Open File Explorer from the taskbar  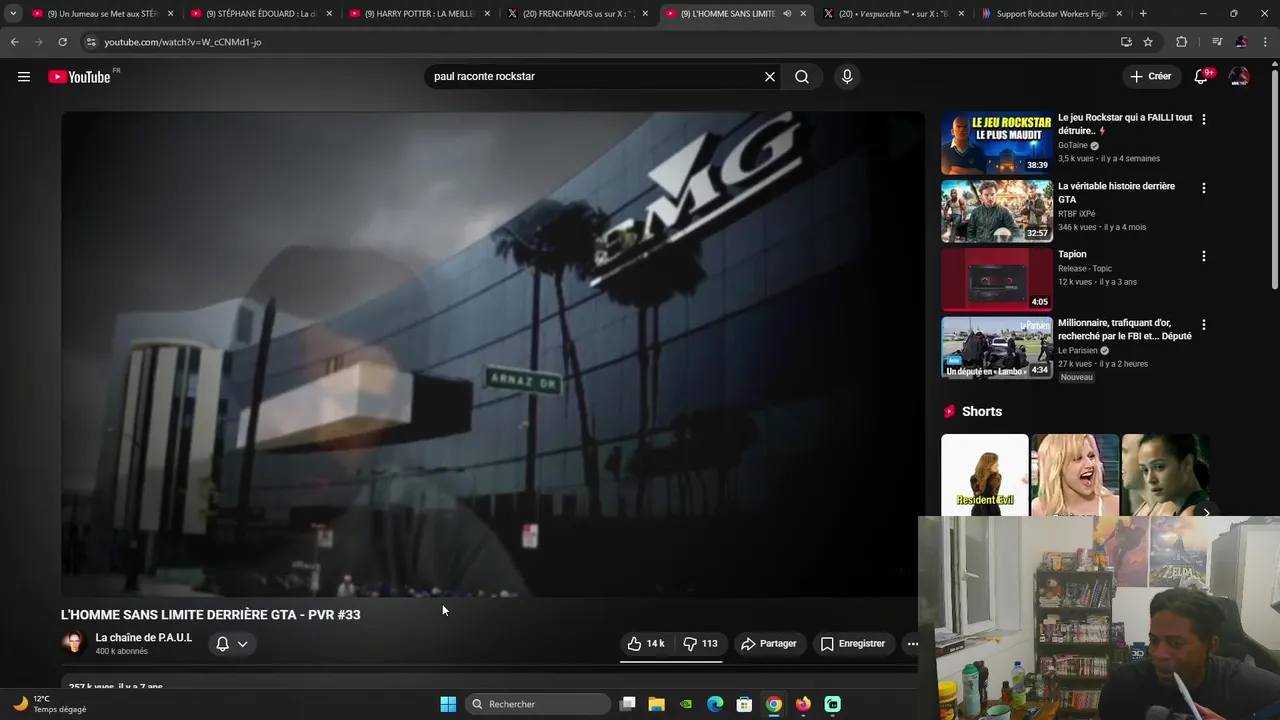(657, 704)
